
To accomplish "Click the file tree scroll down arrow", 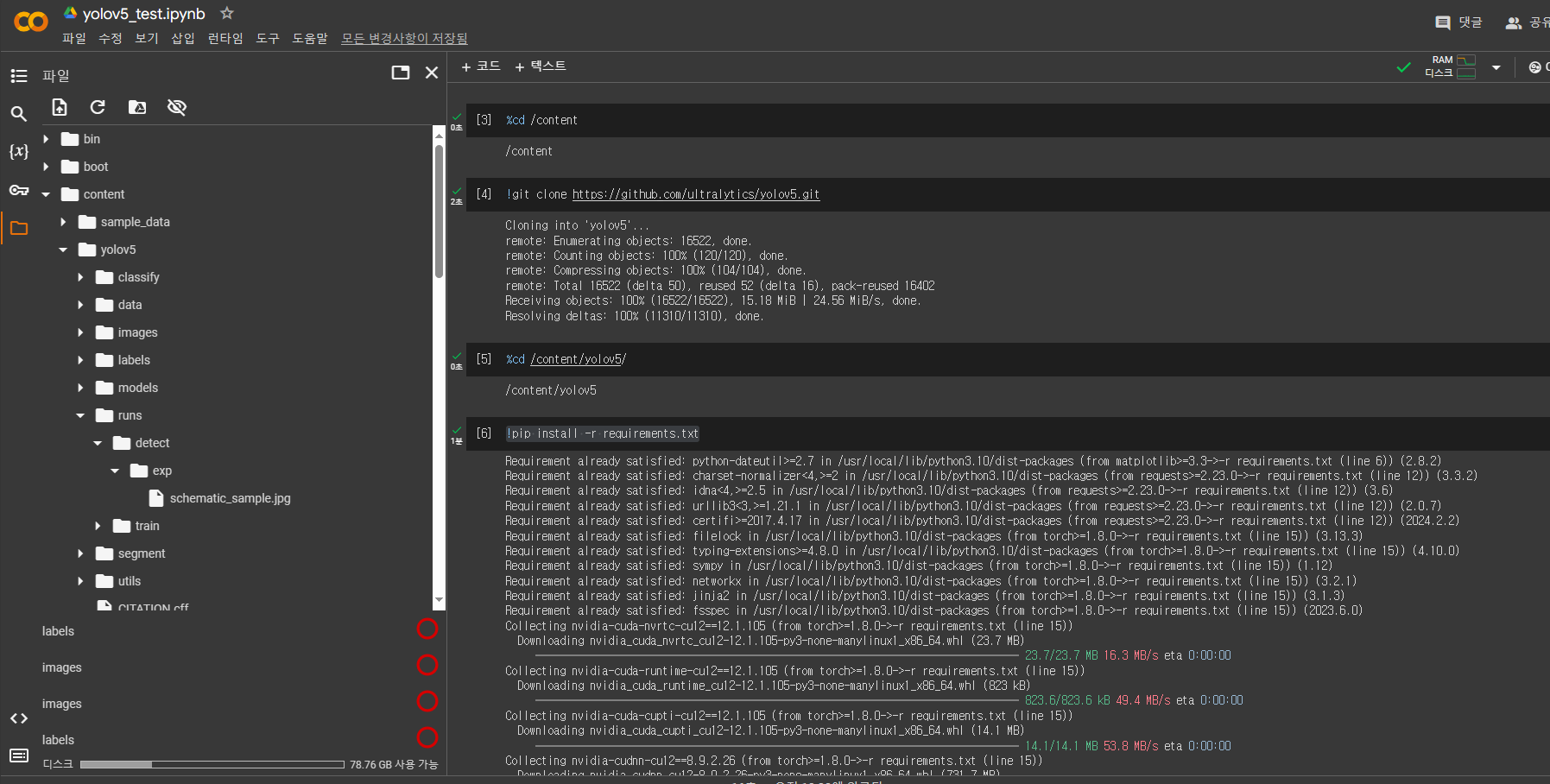I will 439,599.
